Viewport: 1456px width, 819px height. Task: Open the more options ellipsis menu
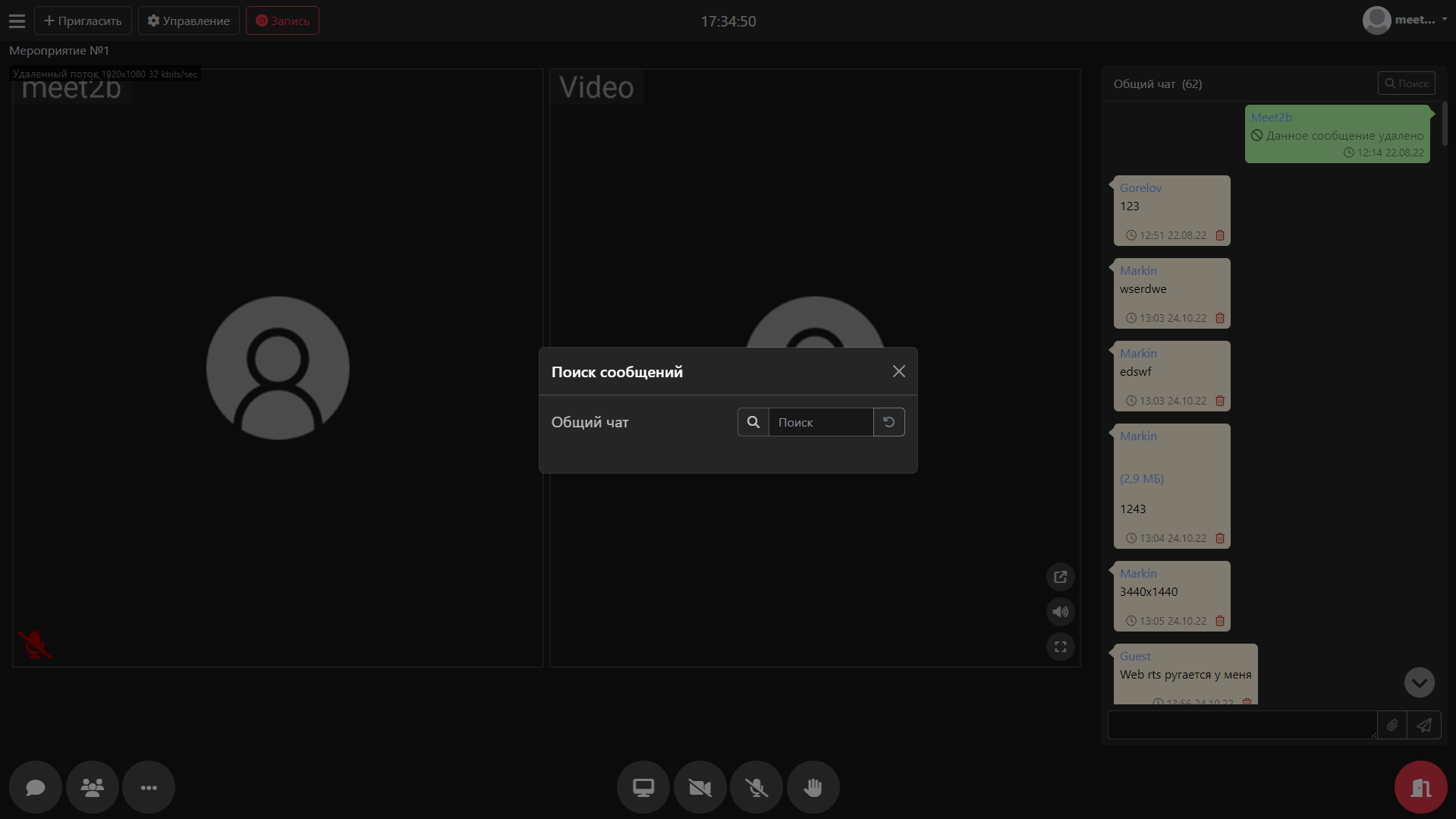coord(149,787)
